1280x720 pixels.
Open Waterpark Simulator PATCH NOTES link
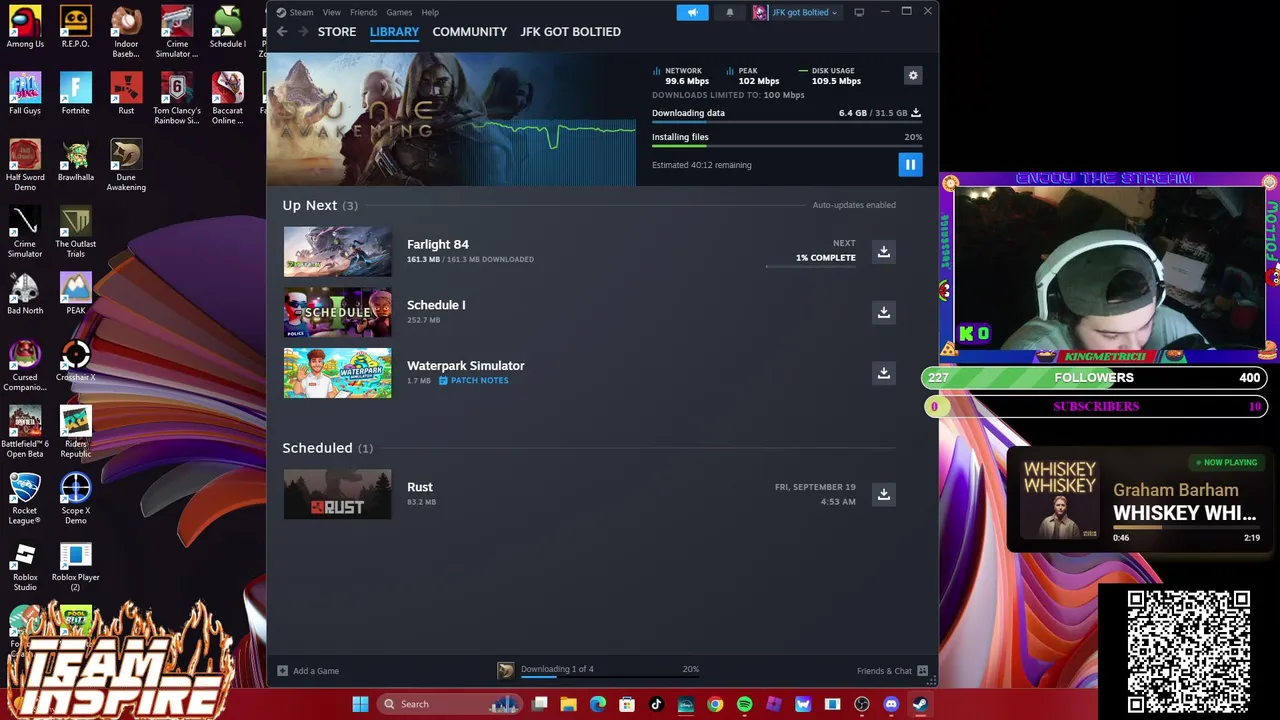pos(473,381)
